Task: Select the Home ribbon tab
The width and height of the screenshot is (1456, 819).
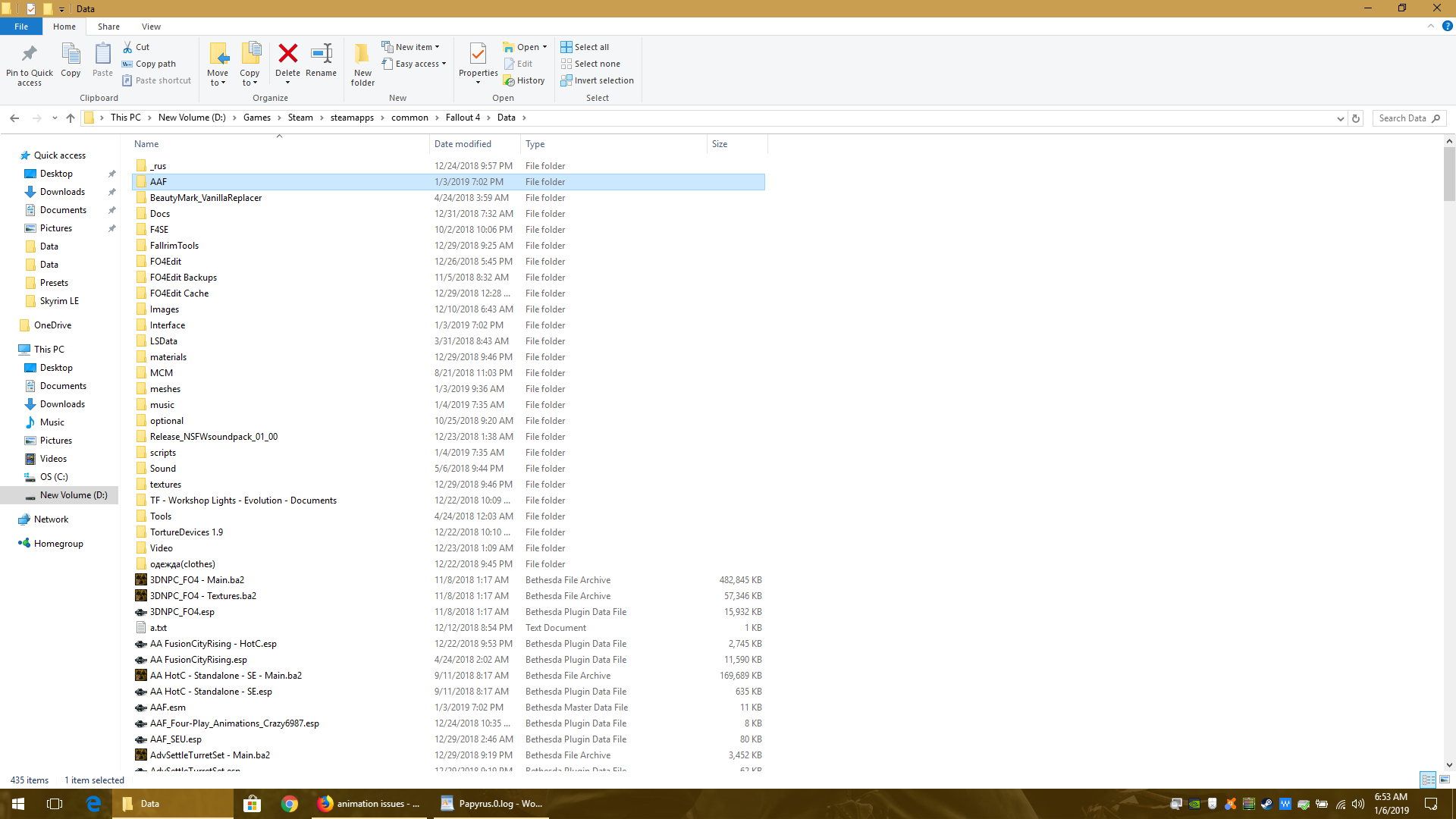Action: 64,27
